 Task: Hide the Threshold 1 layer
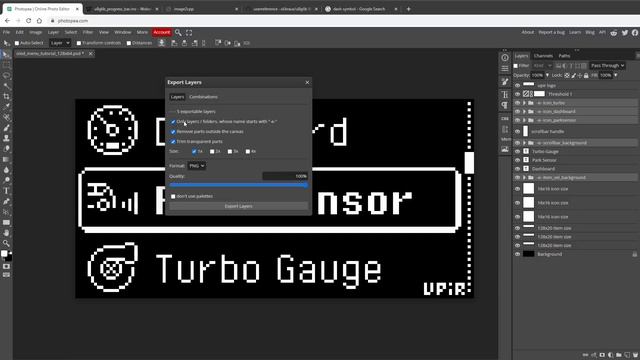click(x=518, y=94)
